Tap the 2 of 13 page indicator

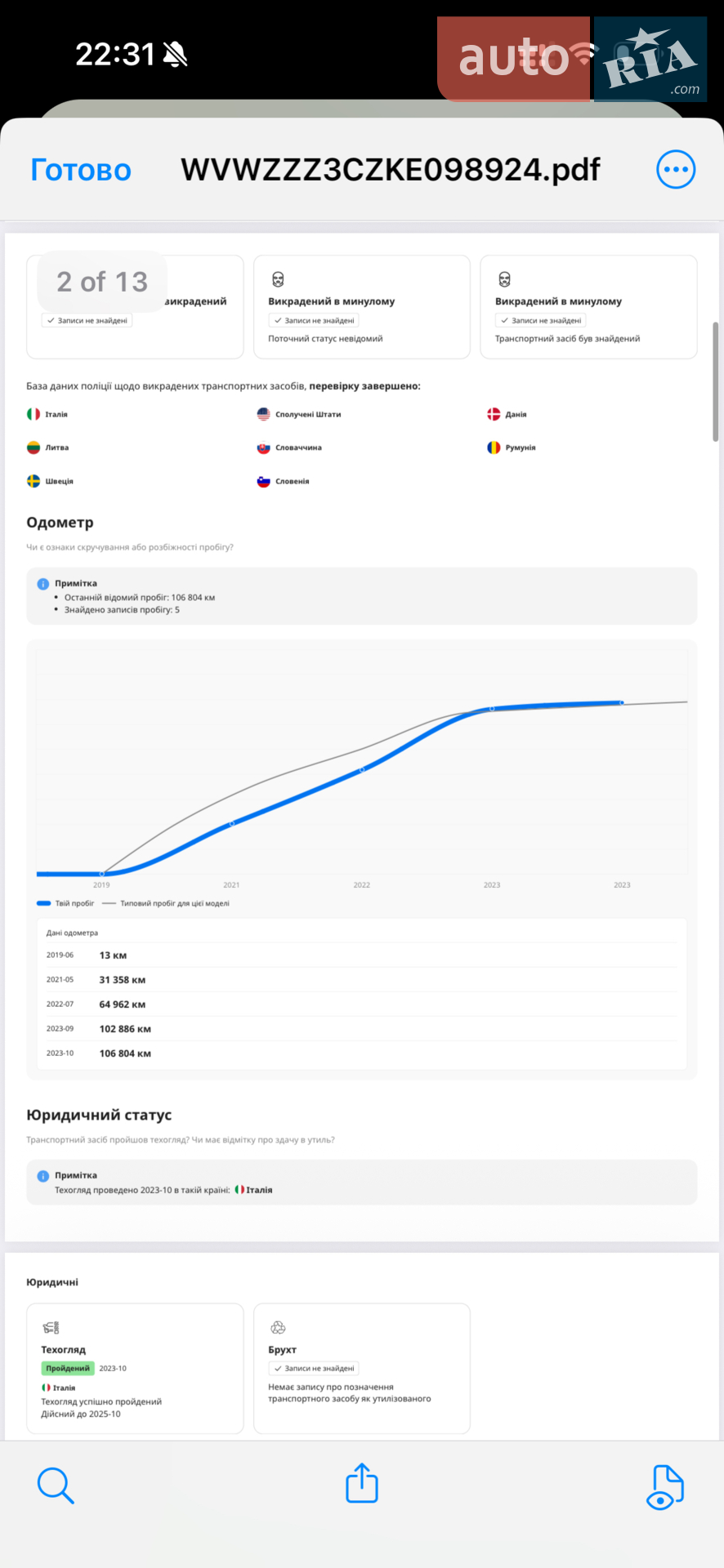(x=102, y=282)
